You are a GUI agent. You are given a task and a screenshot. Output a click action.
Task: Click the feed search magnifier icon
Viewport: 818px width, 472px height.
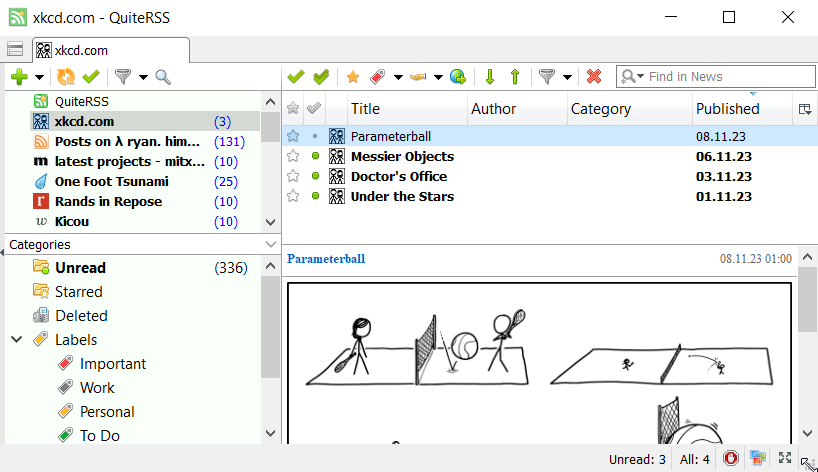point(163,77)
